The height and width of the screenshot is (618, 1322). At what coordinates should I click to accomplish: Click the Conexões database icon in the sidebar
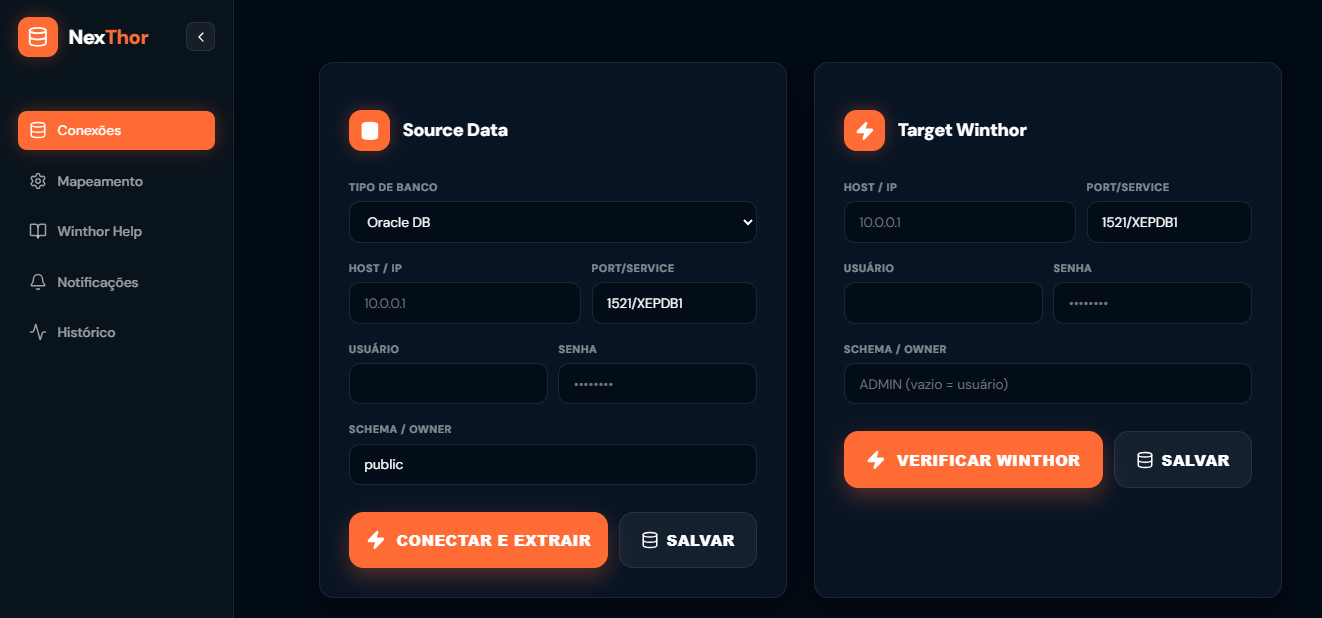coord(38,130)
